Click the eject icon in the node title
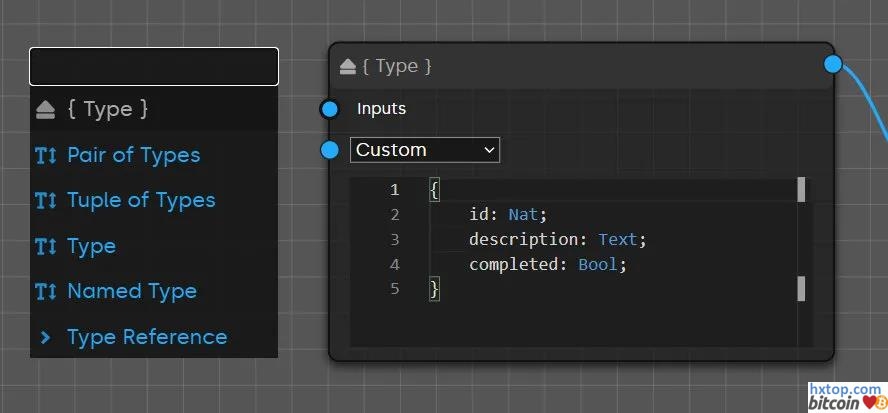Screen dimensions: 888x413 (348, 66)
